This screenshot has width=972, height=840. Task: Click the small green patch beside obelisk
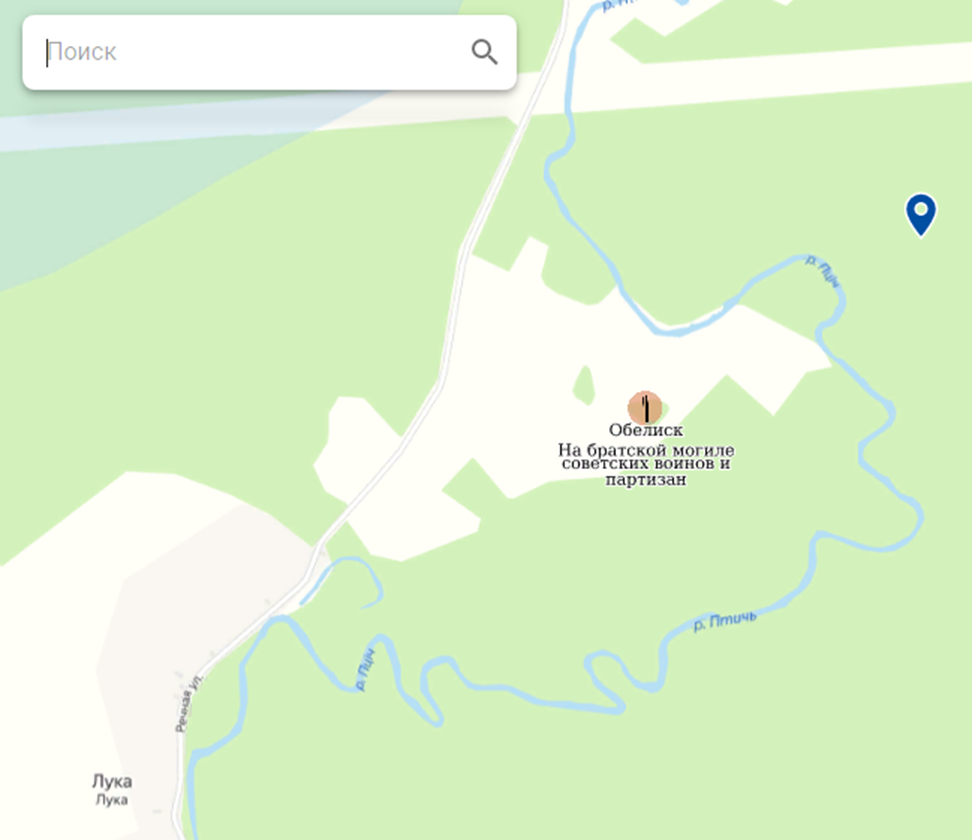(584, 385)
